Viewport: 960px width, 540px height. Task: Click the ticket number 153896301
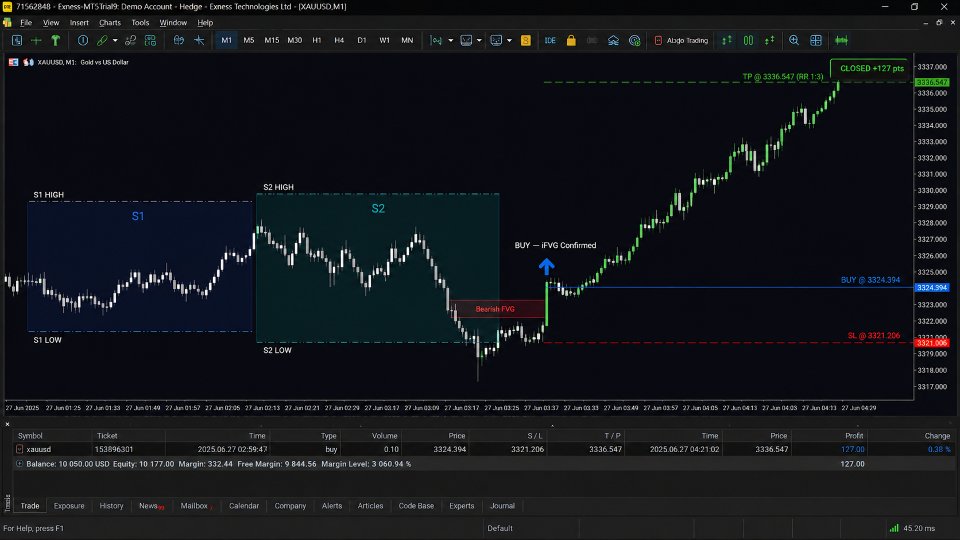114,449
